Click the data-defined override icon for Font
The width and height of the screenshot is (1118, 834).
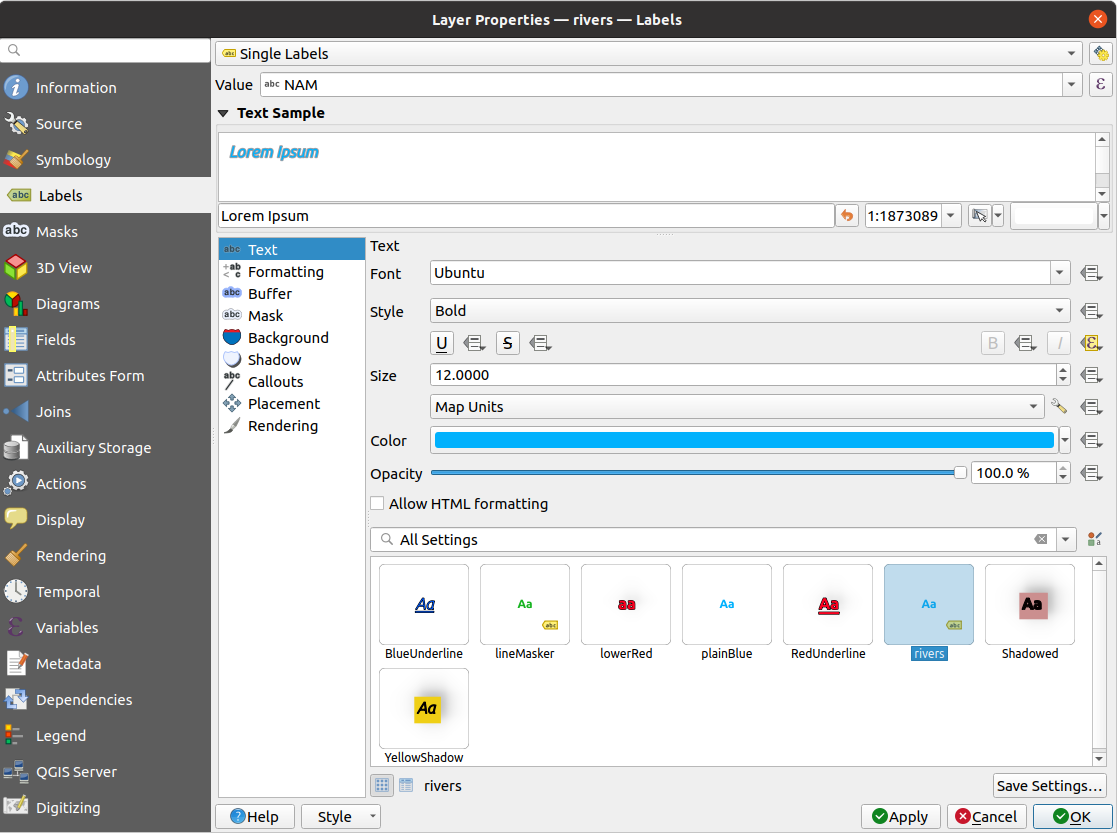(1090, 273)
